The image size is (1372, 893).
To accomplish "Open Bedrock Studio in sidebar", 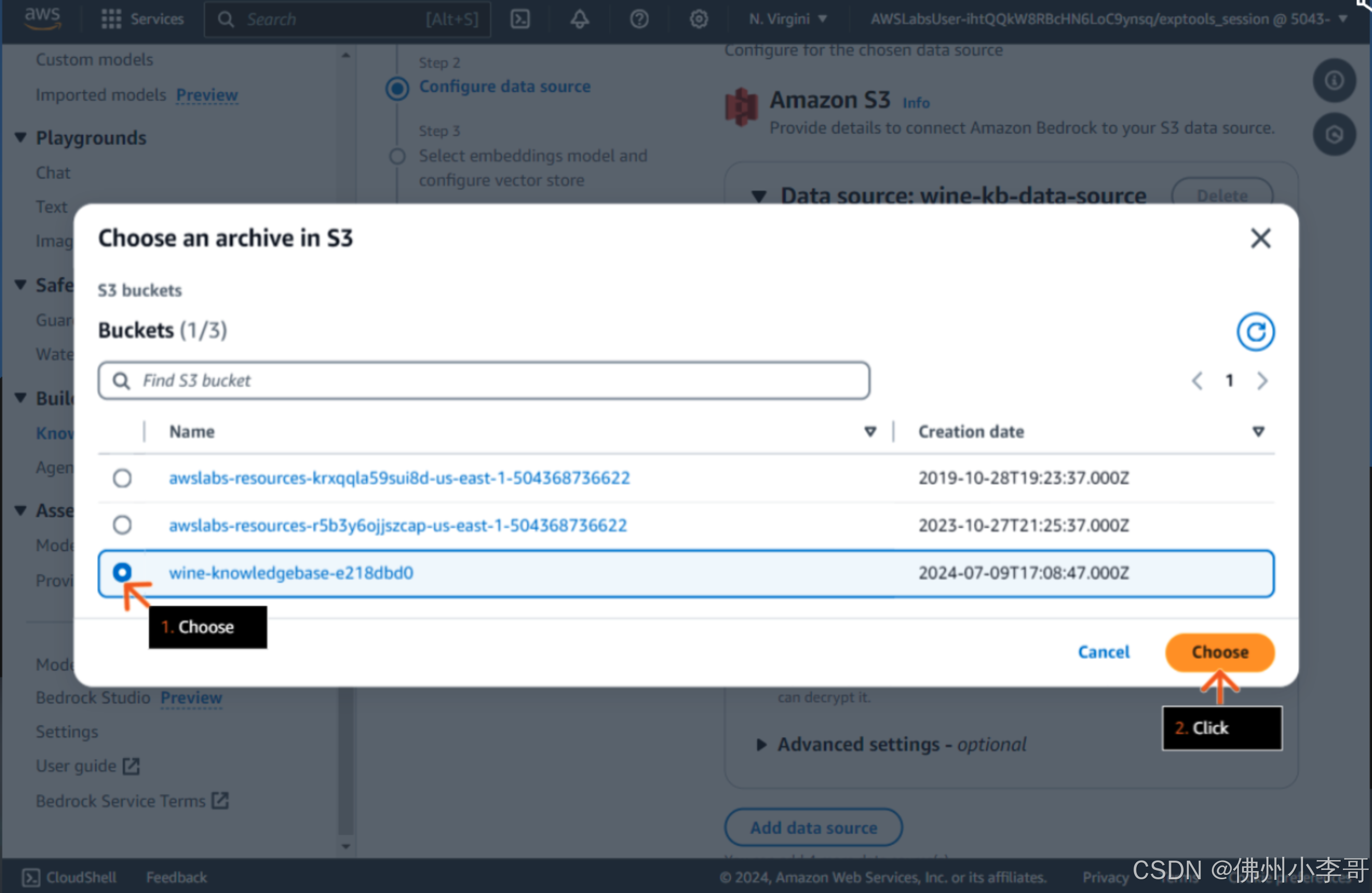I will coord(93,697).
